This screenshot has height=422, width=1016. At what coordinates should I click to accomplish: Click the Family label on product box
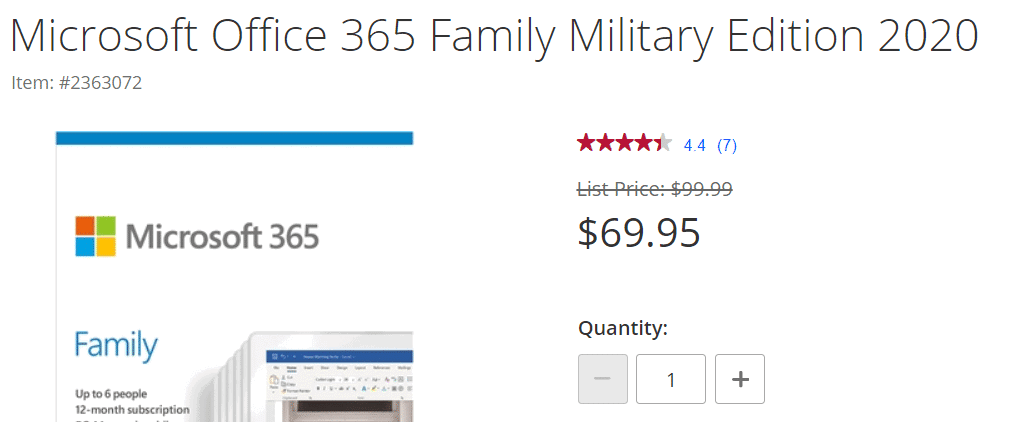[116, 346]
